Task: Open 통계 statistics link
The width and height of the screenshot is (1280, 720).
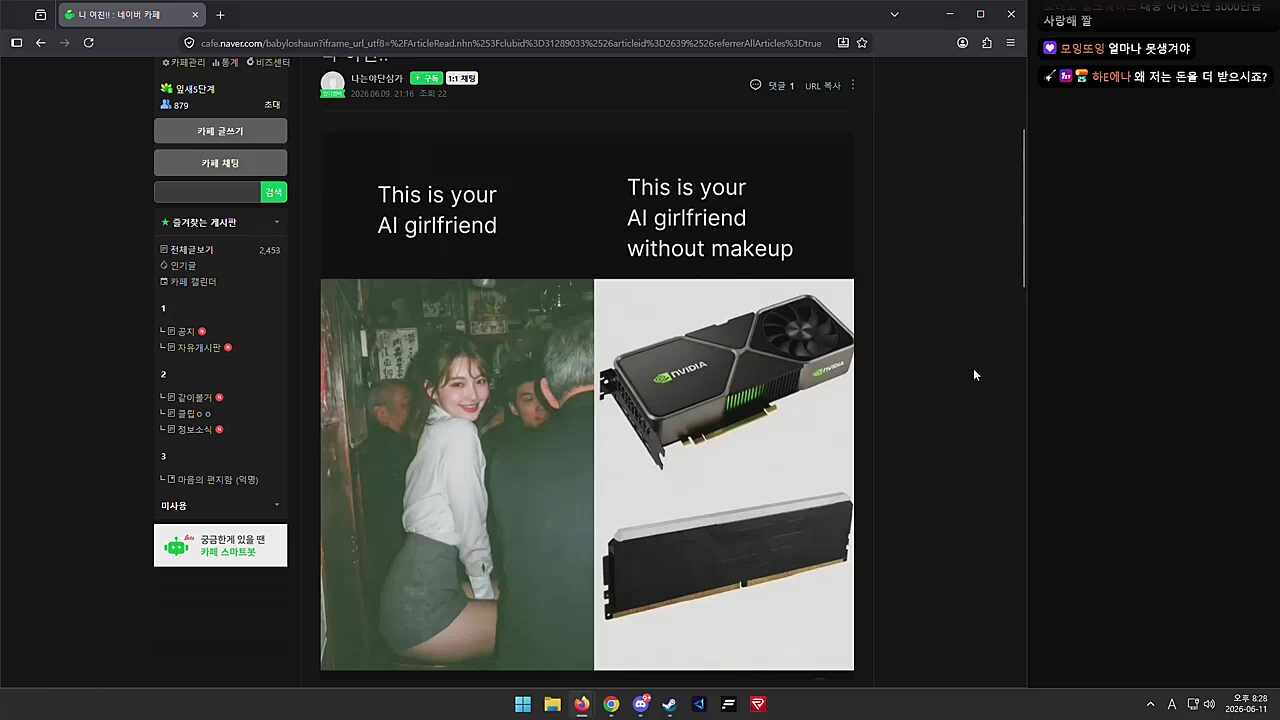Action: pyautogui.click(x=225, y=63)
